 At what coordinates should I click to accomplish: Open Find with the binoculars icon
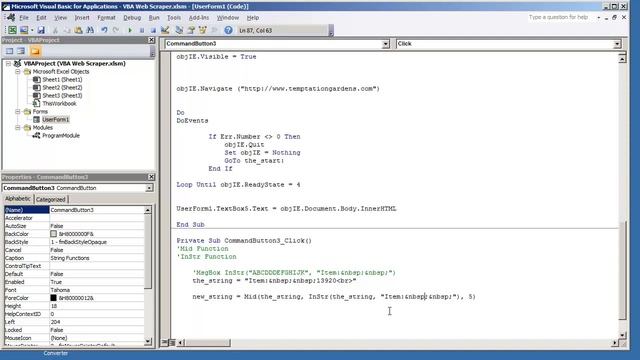tap(90, 30)
